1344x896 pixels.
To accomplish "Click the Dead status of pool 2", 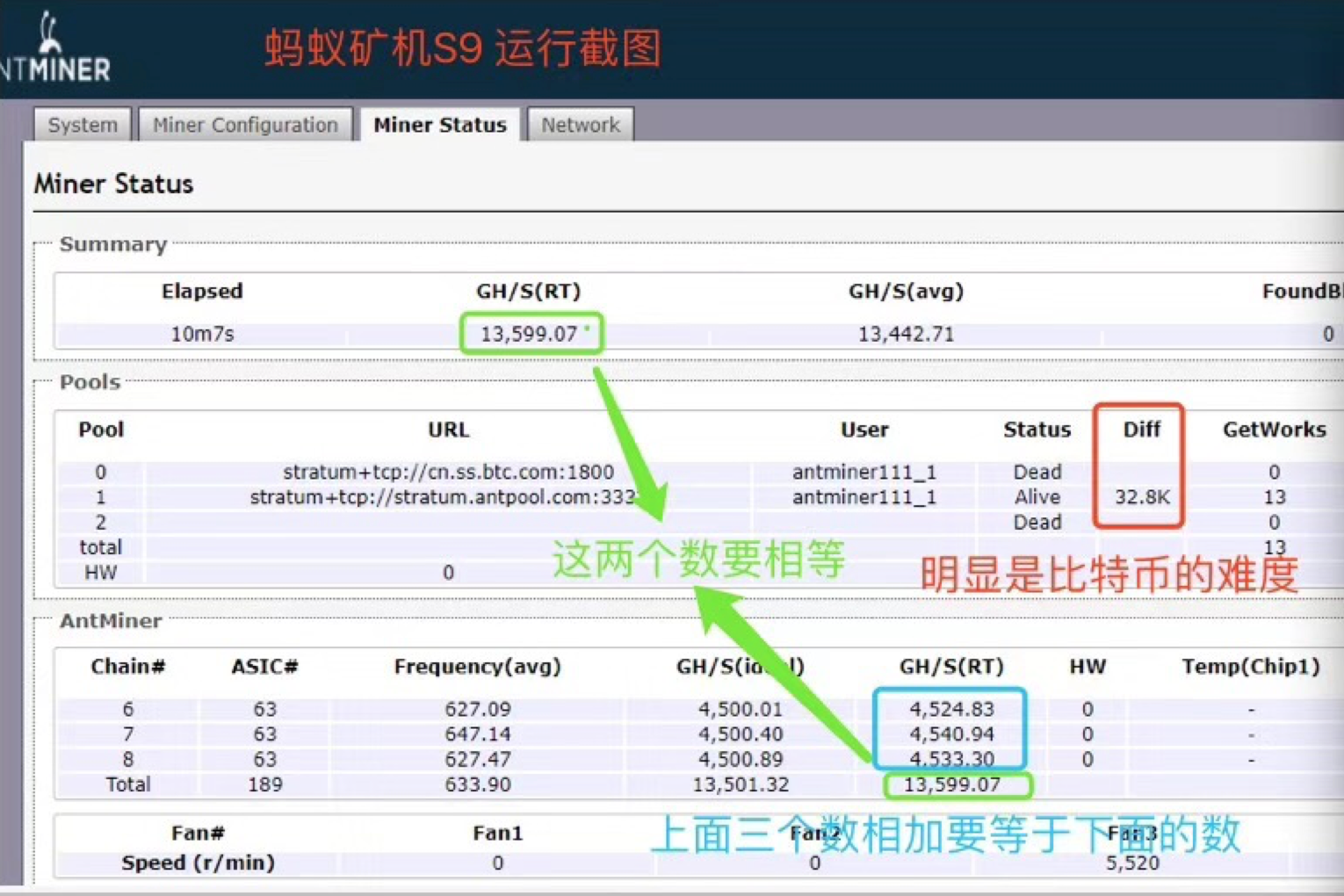I will pos(1037,522).
